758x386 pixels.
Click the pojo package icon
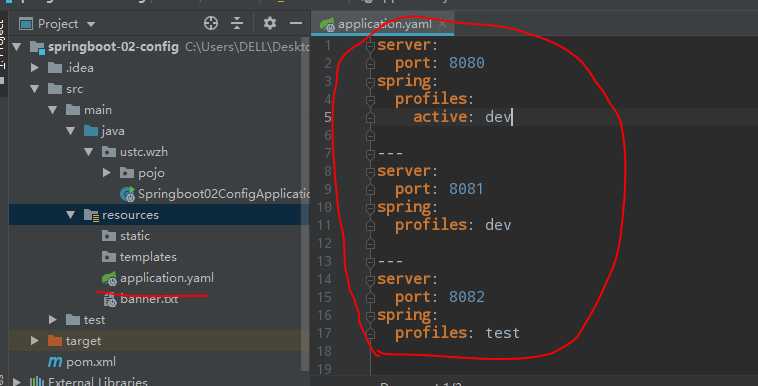(x=127, y=173)
